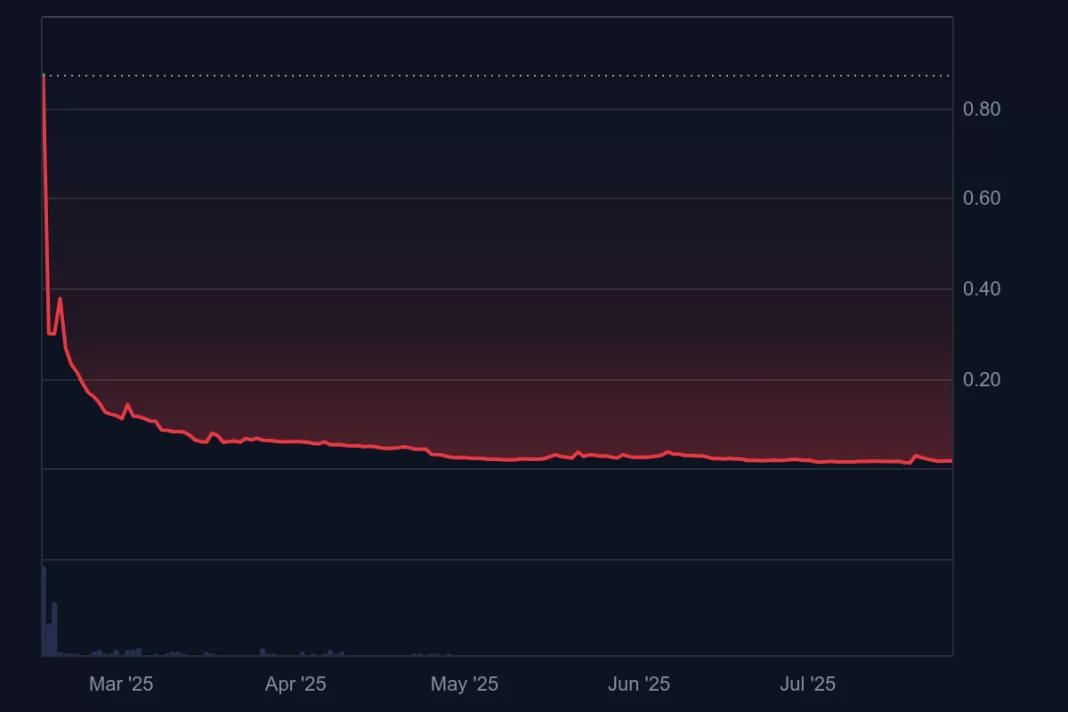Select the May '25 axis label
Image resolution: width=1068 pixels, height=712 pixels.
(464, 684)
